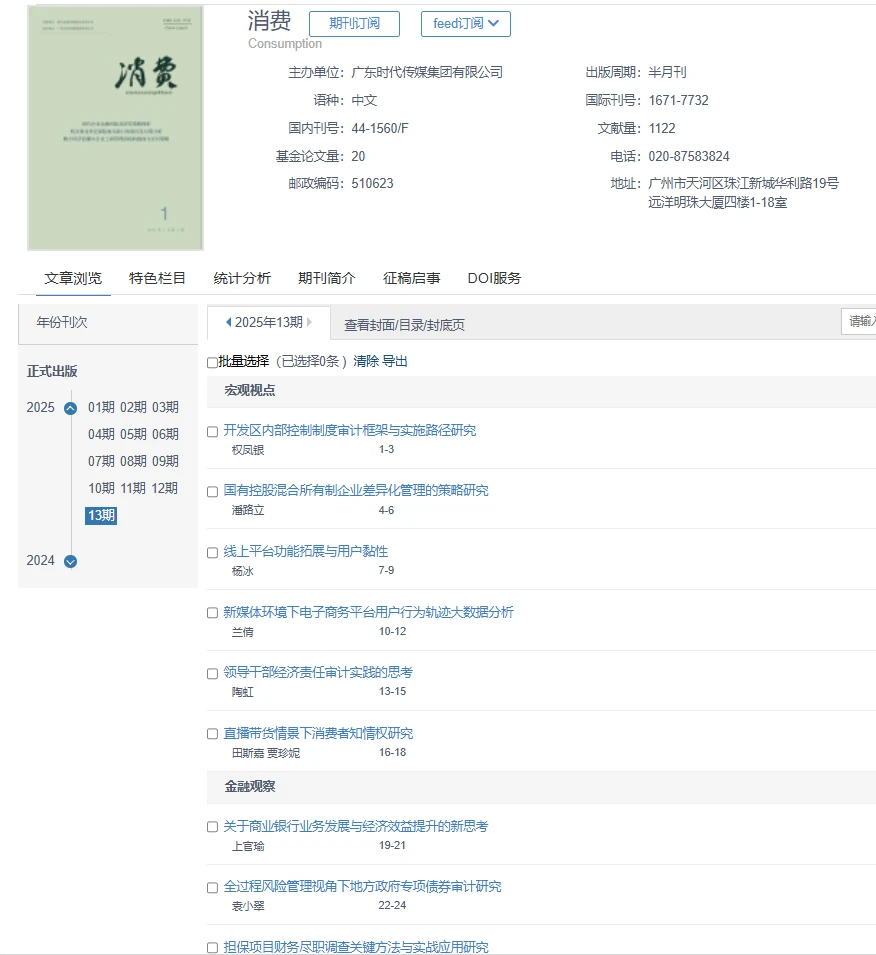The image size is (876, 955).
Task: Switch to the 征稿启事 tab
Action: coord(411,278)
